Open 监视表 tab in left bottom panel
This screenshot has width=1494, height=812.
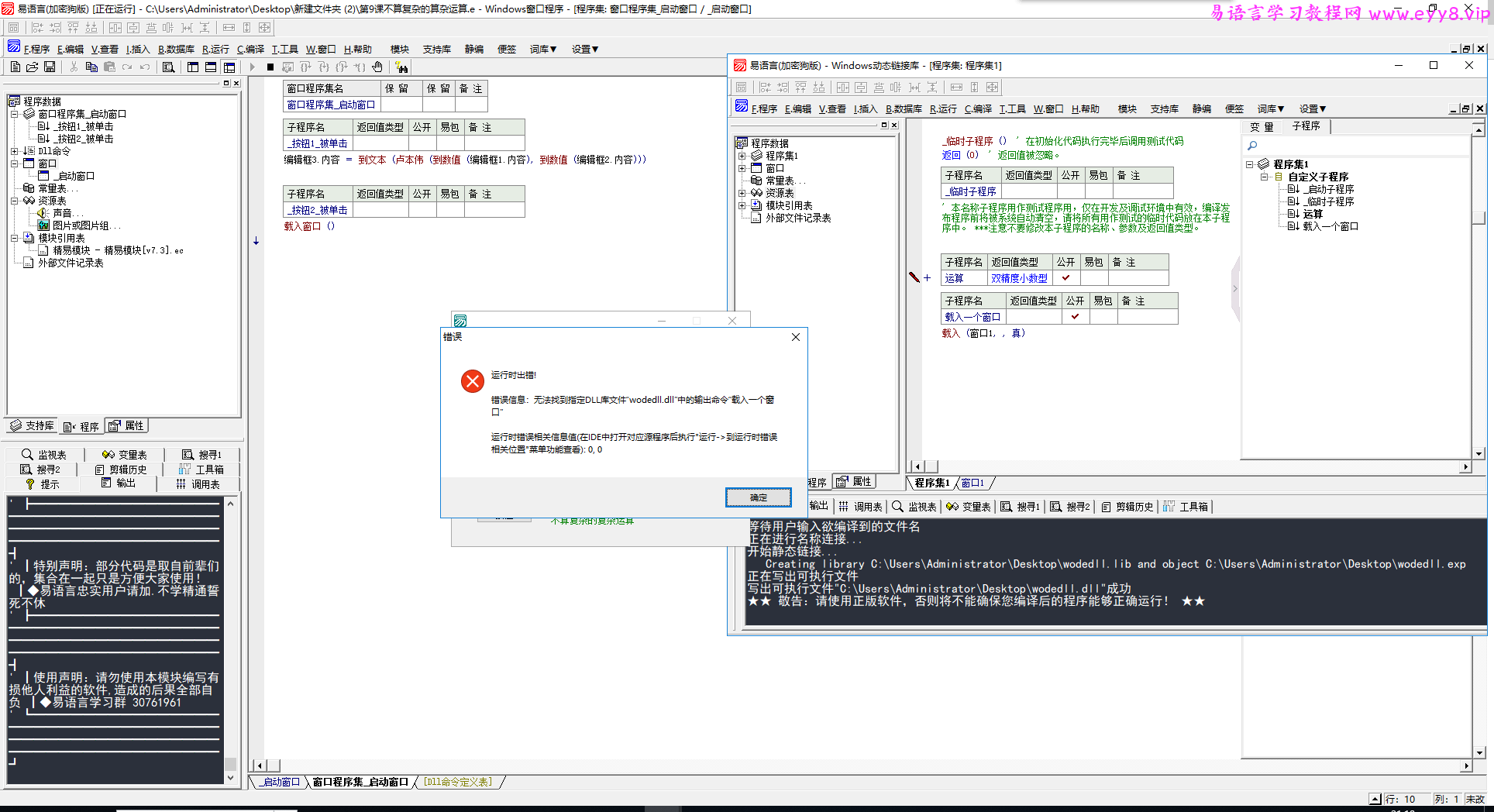[x=44, y=455]
